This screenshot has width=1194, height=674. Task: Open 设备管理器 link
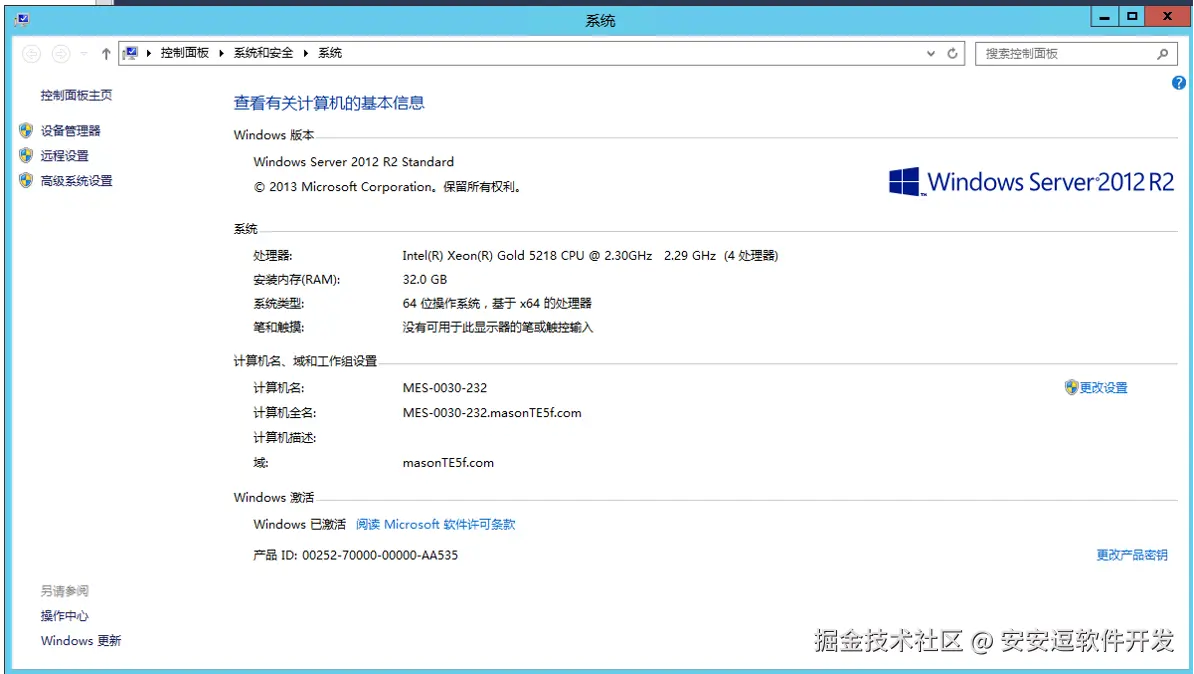pos(70,130)
